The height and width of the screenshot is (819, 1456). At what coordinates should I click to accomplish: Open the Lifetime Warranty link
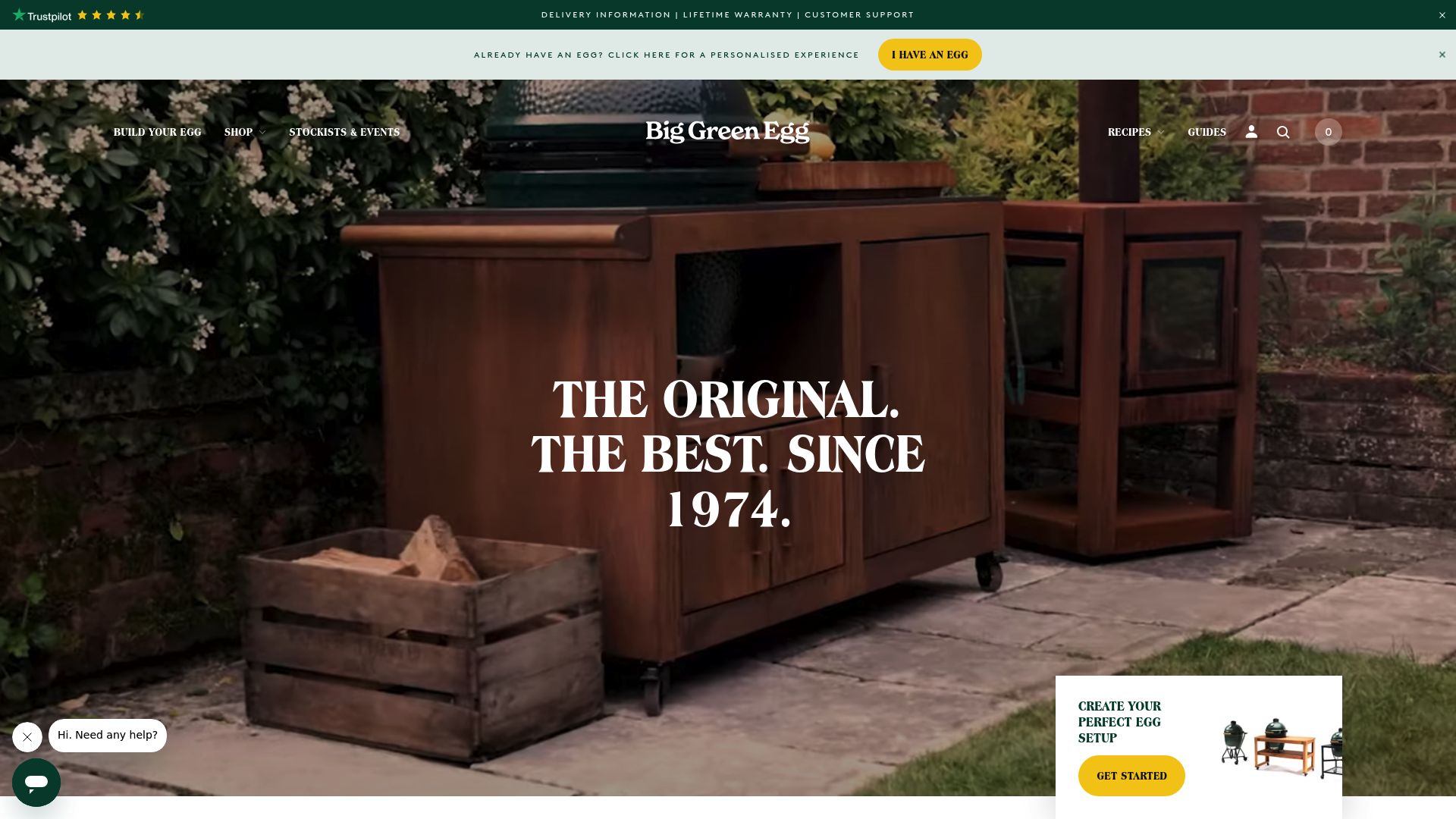coord(737,15)
